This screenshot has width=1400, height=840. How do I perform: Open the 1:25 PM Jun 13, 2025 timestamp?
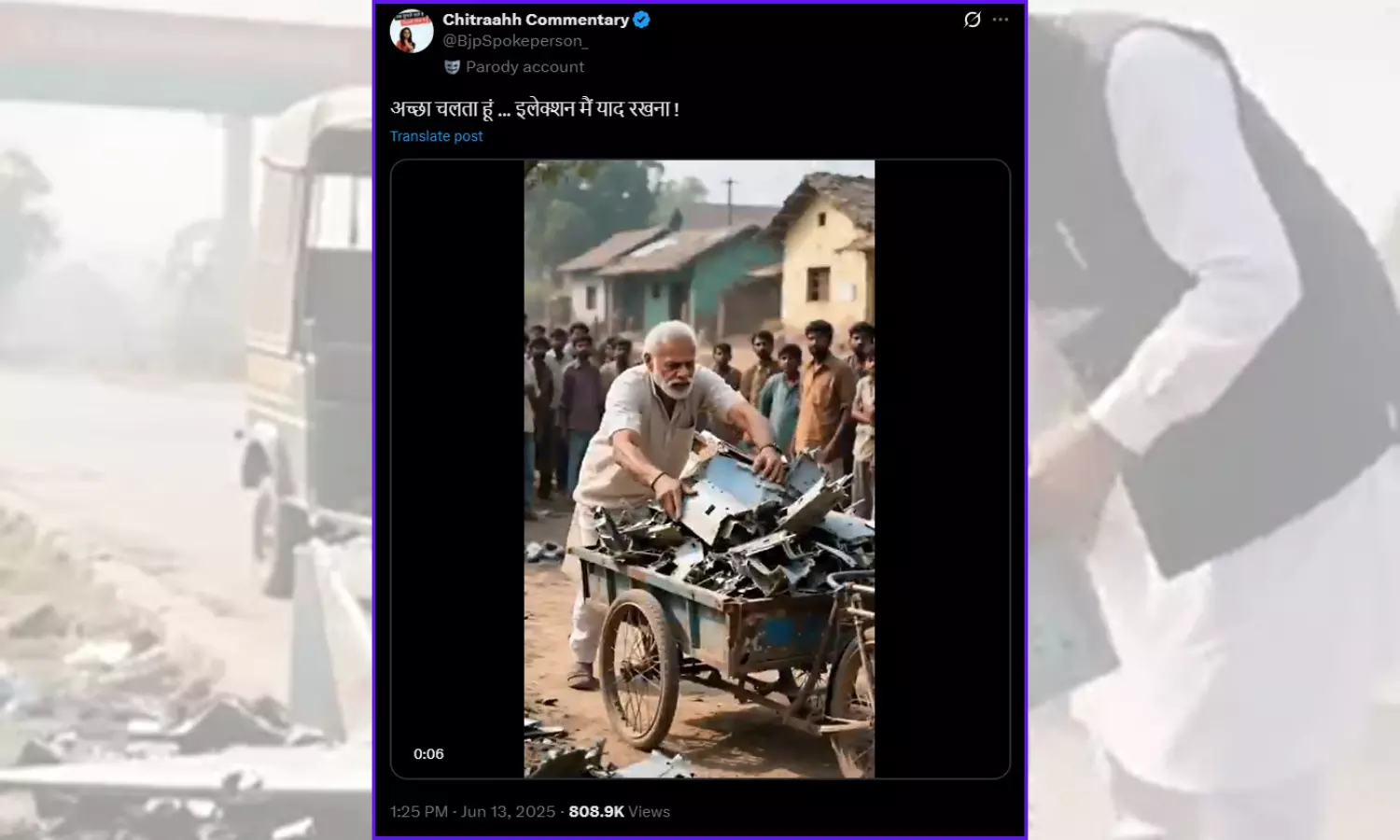point(474,812)
